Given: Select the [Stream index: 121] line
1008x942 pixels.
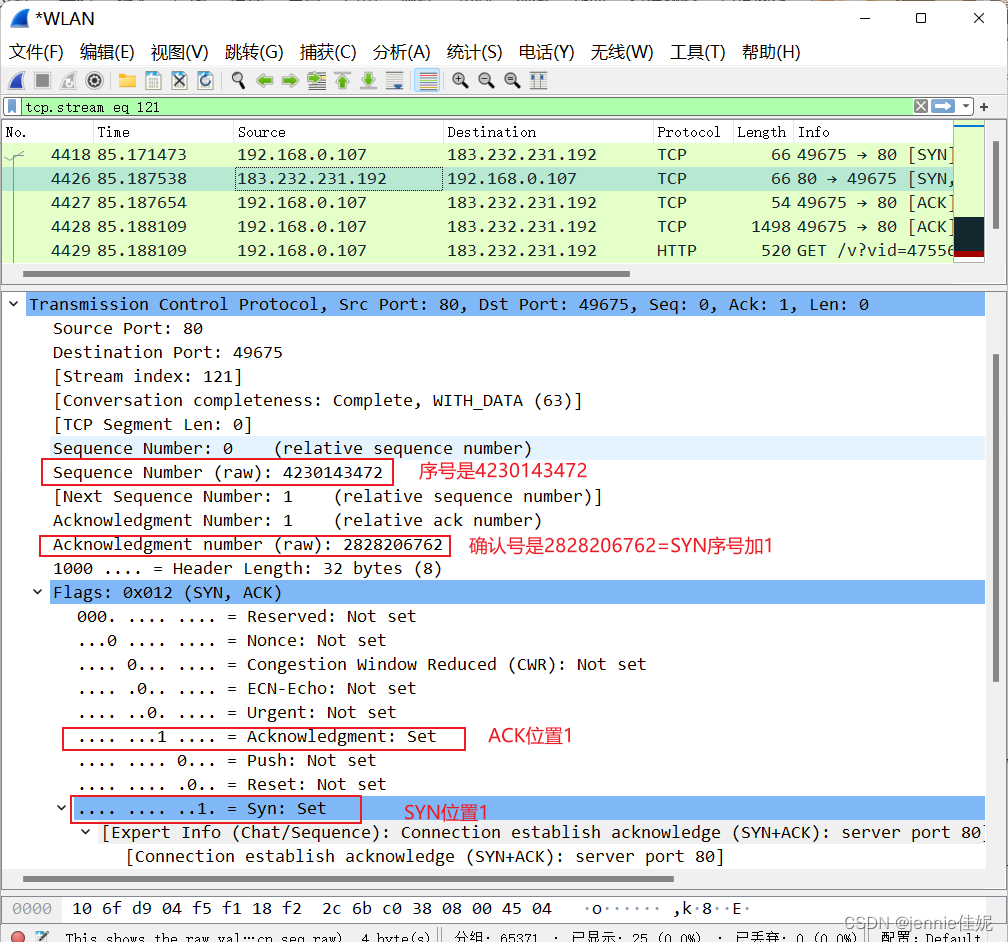Looking at the screenshot, I should click(147, 376).
